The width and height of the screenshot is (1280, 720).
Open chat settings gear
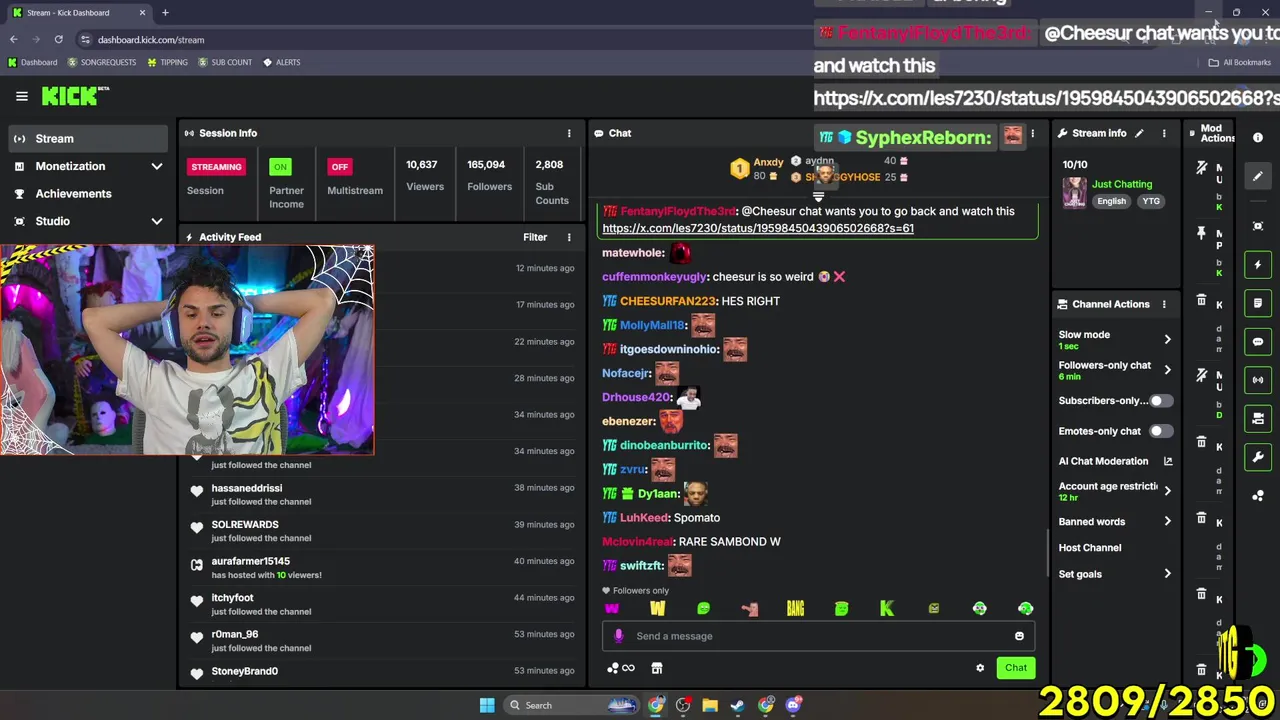point(980,668)
